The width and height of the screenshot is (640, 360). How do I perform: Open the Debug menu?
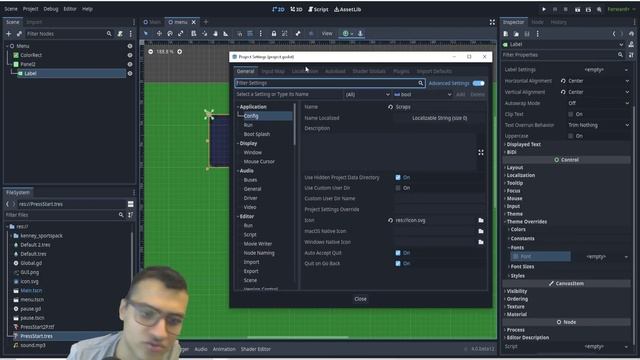click(51, 9)
